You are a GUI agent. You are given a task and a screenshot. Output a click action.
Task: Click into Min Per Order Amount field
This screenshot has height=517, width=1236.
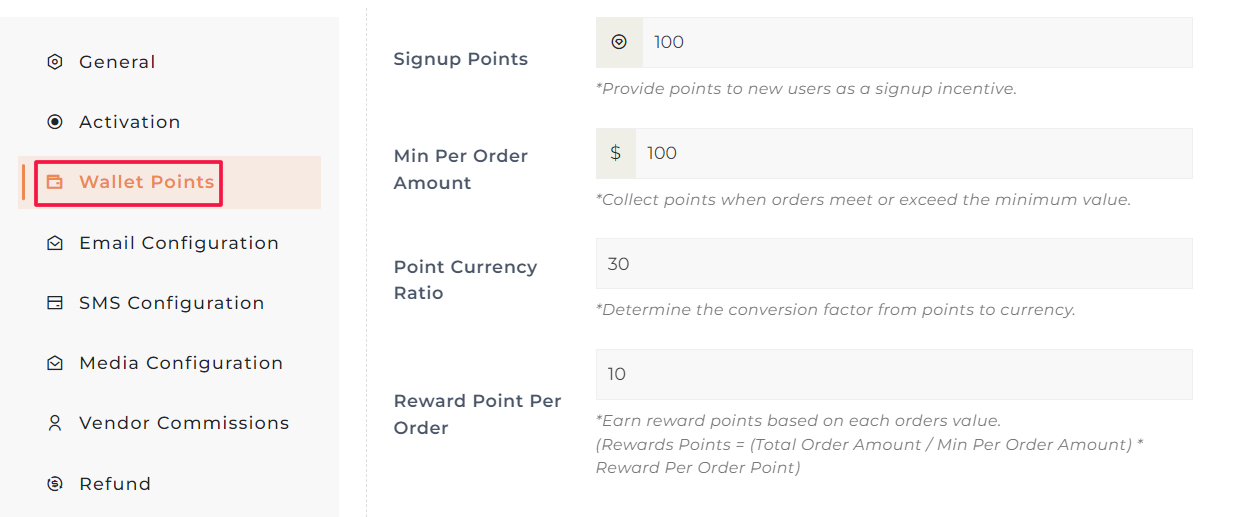tap(912, 153)
